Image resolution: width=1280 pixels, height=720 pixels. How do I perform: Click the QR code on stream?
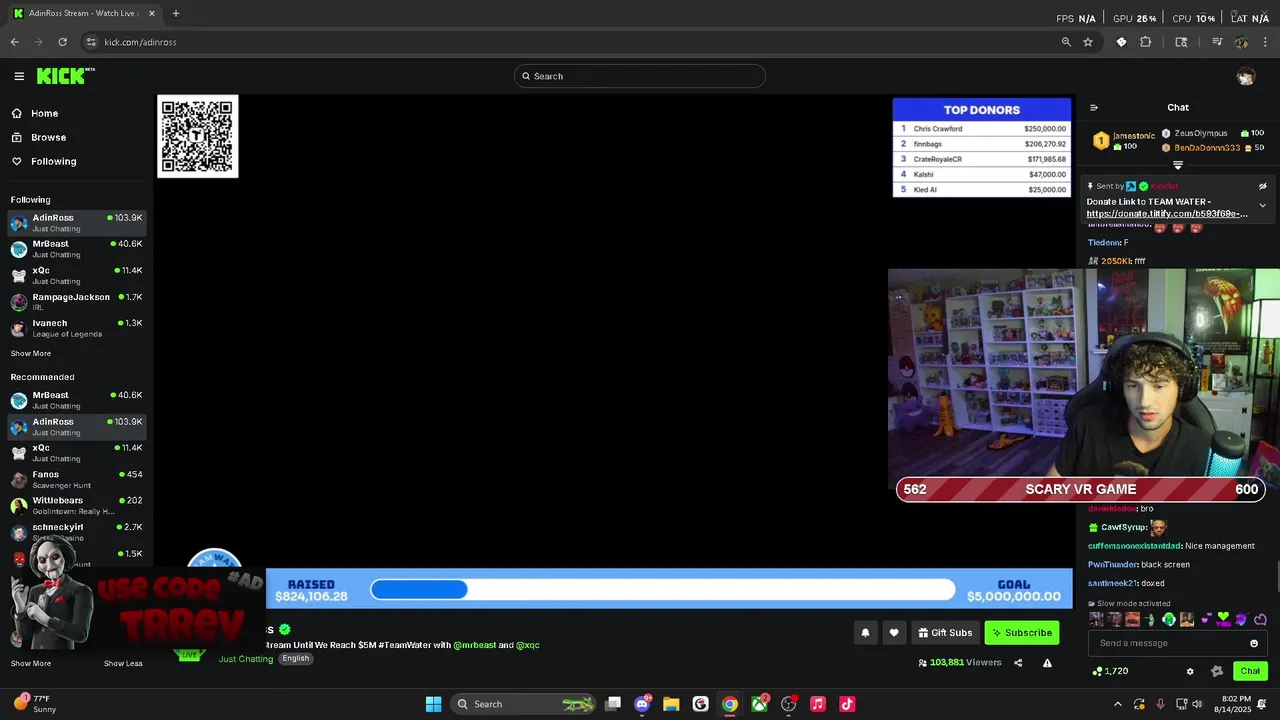(x=198, y=137)
